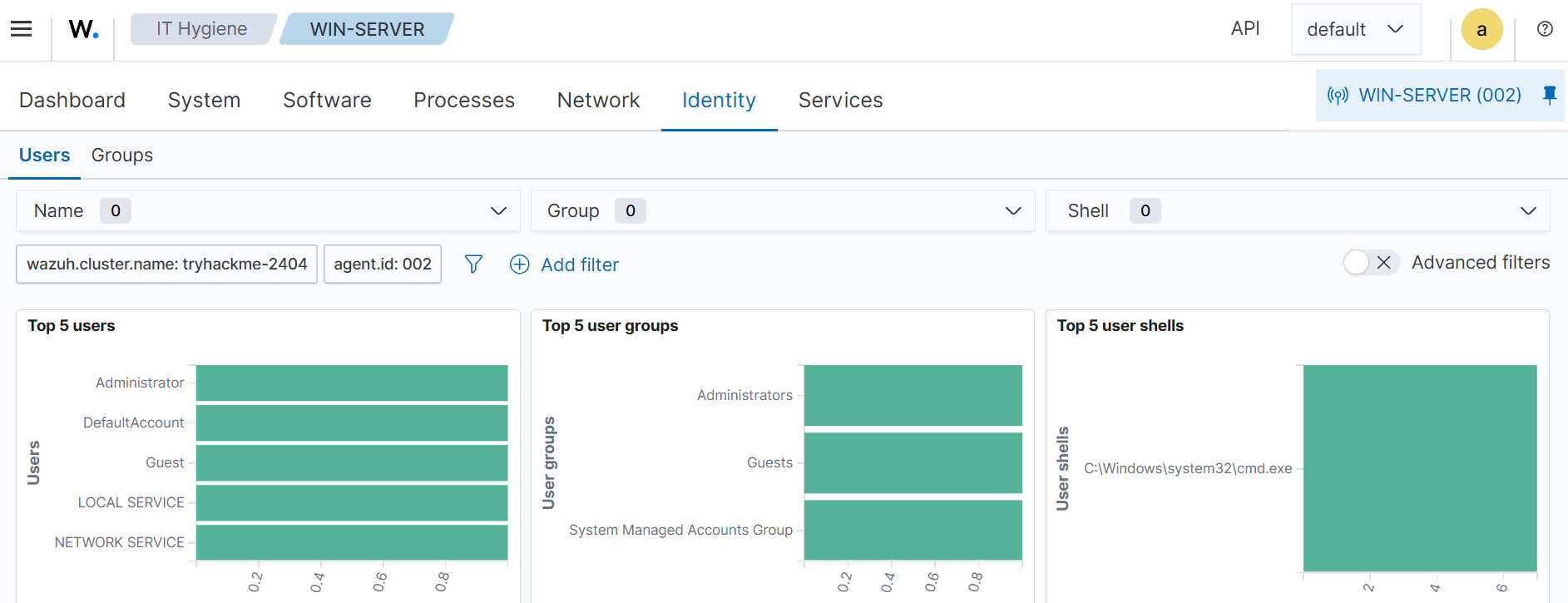
Task: Open the hamburger navigation menu
Action: (x=21, y=29)
